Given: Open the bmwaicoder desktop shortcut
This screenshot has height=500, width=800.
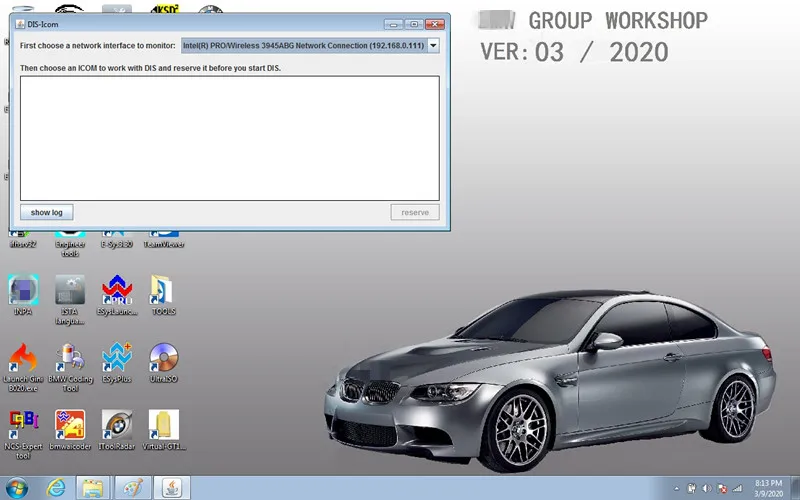Looking at the screenshot, I should click(70, 430).
